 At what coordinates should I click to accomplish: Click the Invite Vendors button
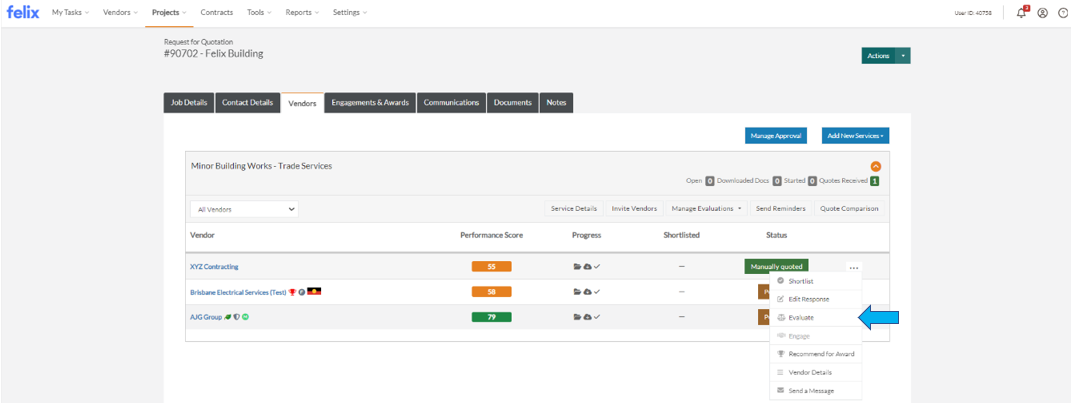click(635, 208)
